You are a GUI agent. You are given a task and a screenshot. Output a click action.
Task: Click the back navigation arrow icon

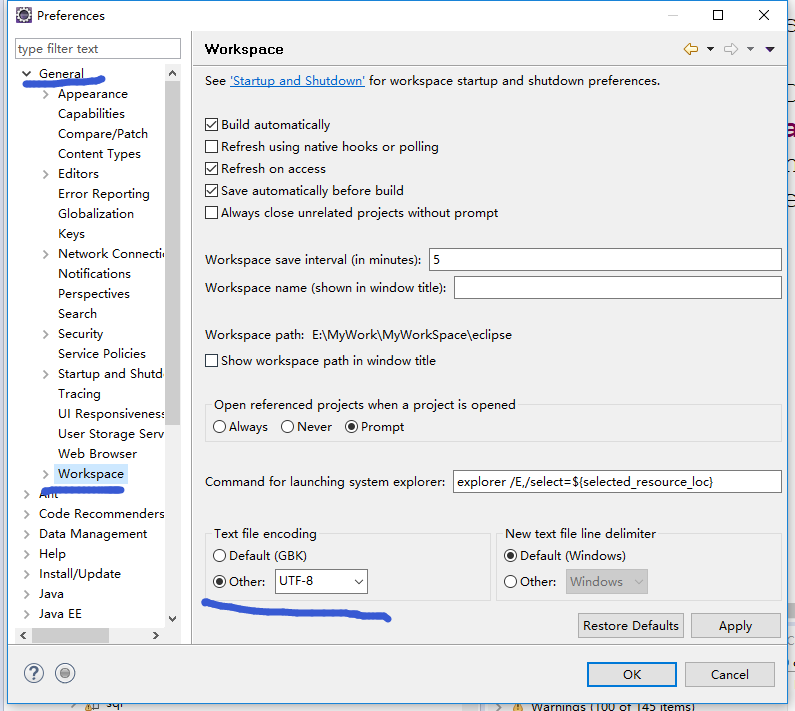[691, 49]
